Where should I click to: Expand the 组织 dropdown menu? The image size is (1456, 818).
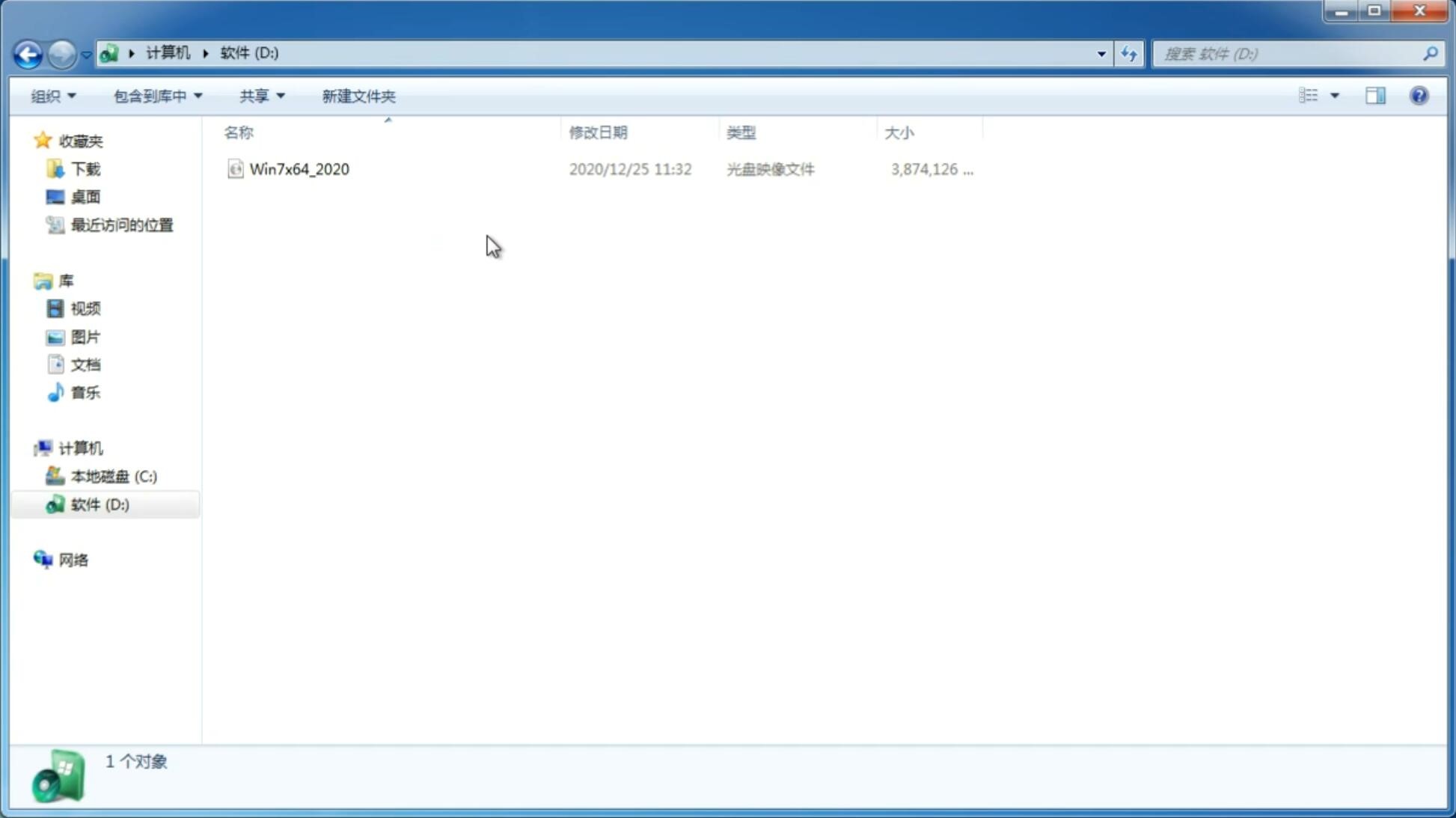tap(51, 95)
